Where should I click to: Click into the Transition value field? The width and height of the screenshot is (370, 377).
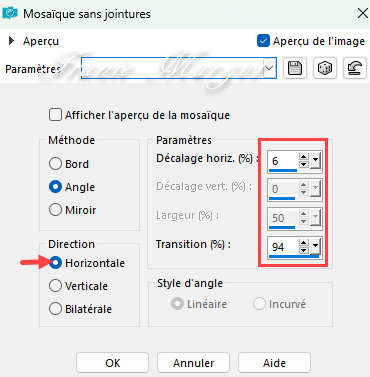[283, 247]
